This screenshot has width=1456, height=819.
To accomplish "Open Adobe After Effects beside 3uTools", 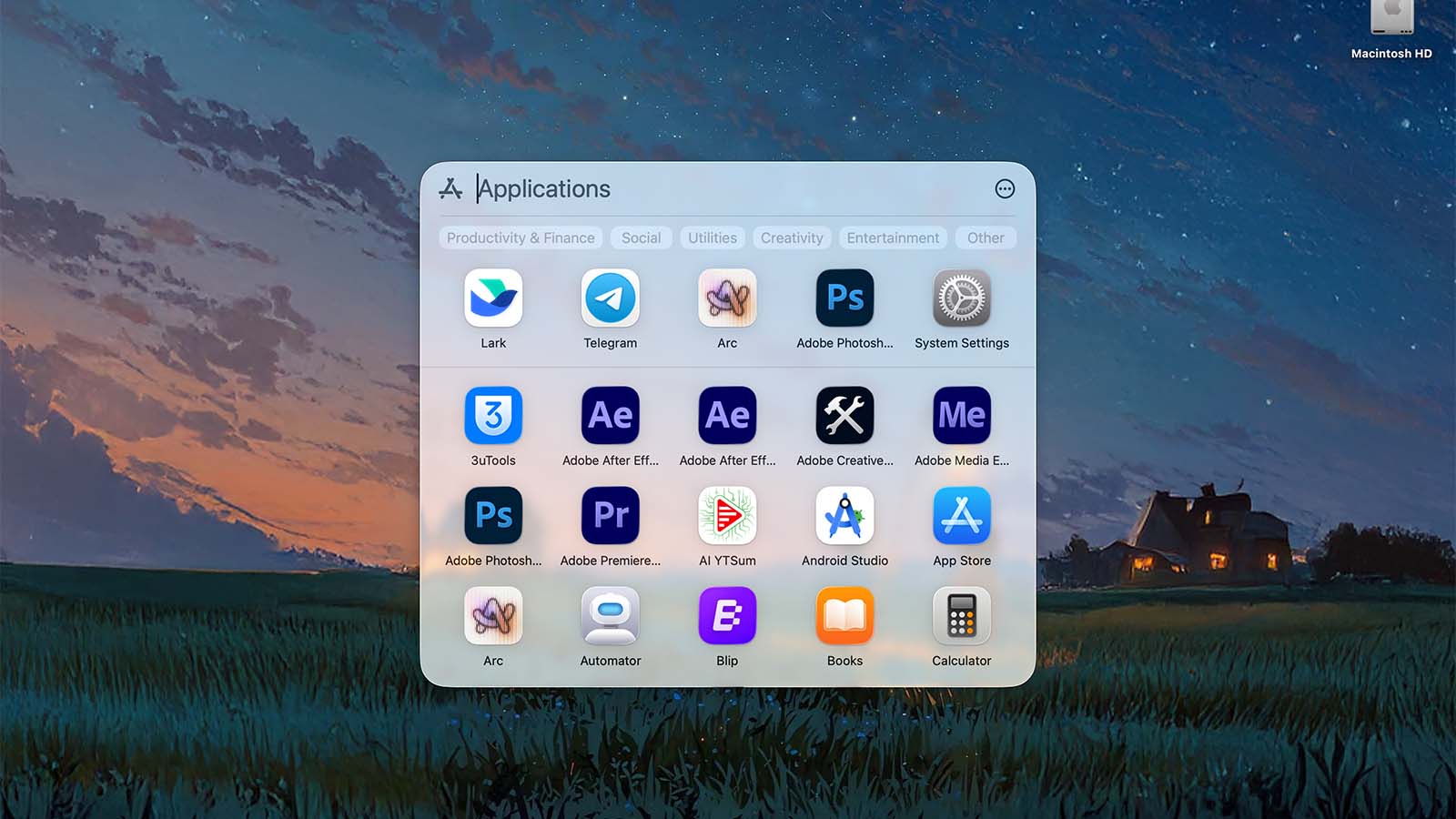I will pos(611,415).
